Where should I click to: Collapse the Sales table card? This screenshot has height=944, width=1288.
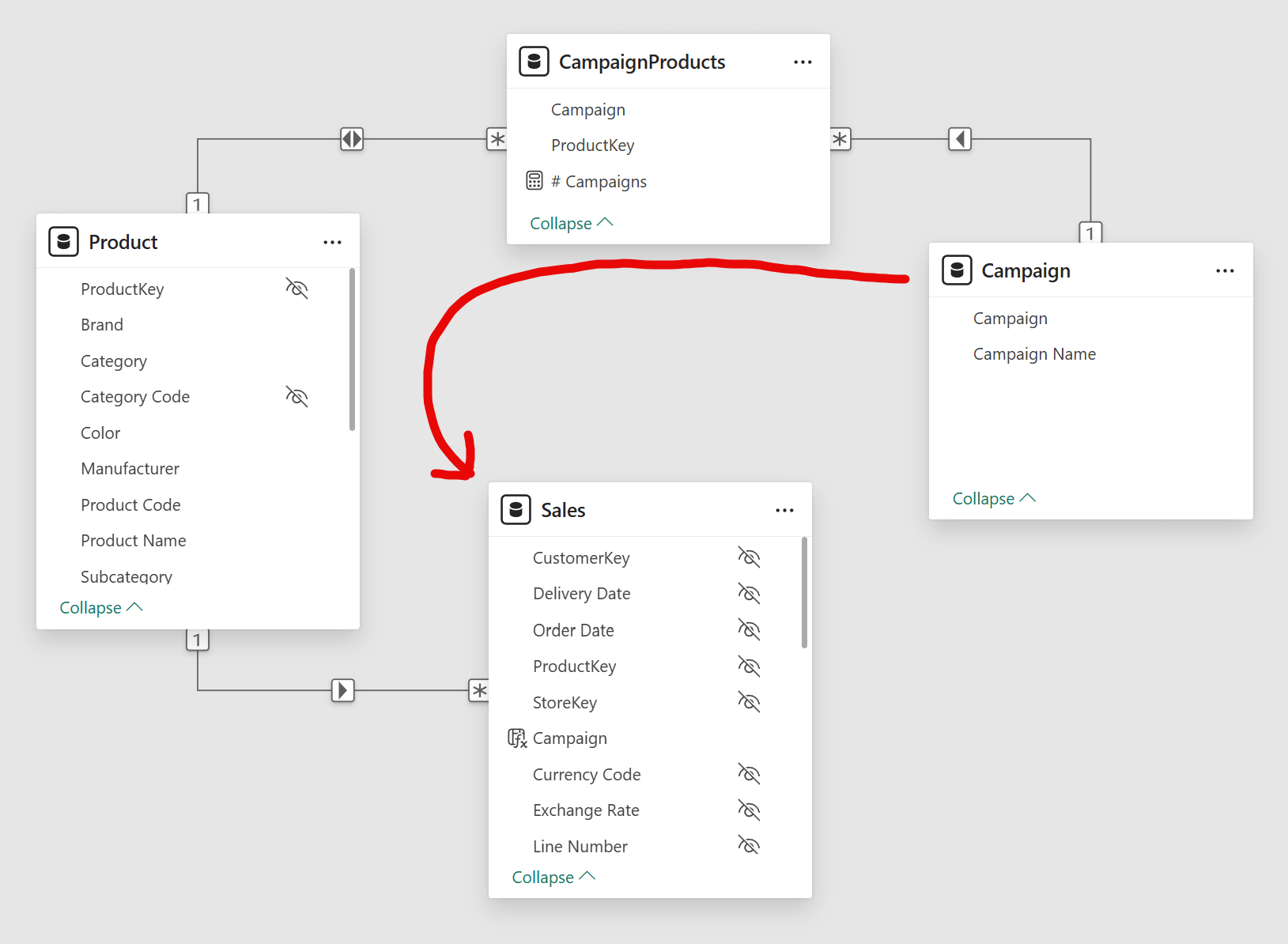553,878
